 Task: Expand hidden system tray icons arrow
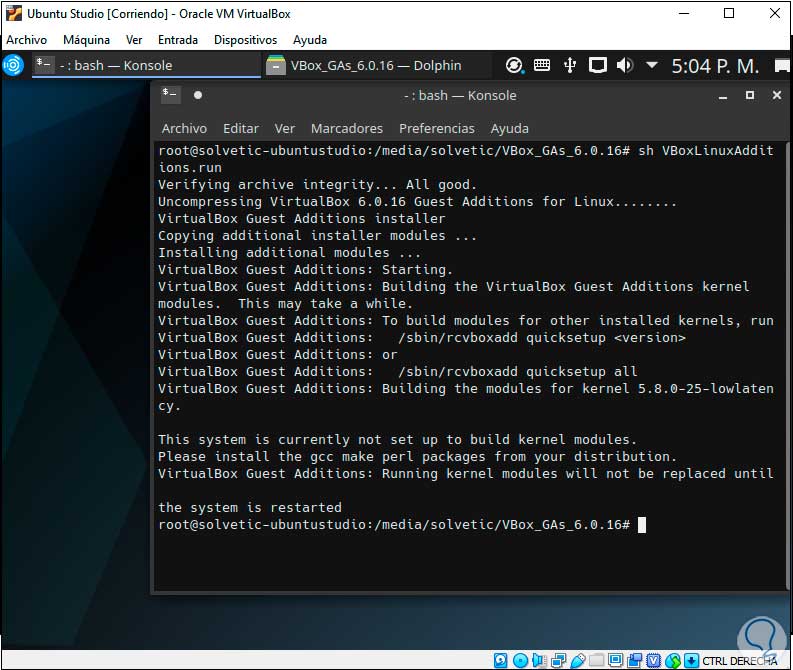click(651, 65)
